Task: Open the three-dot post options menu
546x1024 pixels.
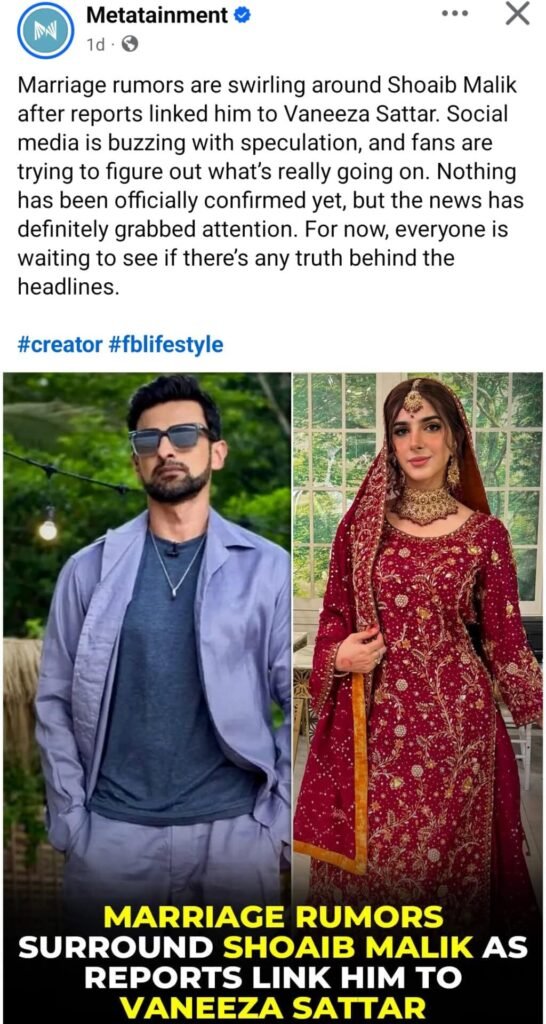Action: point(455,14)
